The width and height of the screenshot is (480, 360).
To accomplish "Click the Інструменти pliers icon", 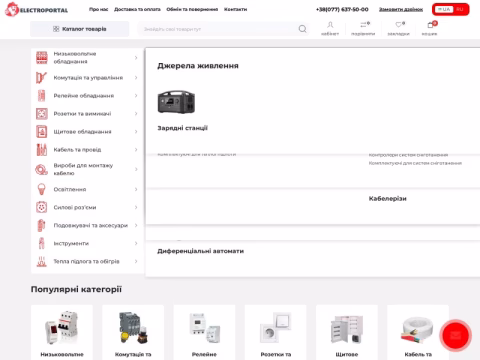I will click(x=42, y=243).
